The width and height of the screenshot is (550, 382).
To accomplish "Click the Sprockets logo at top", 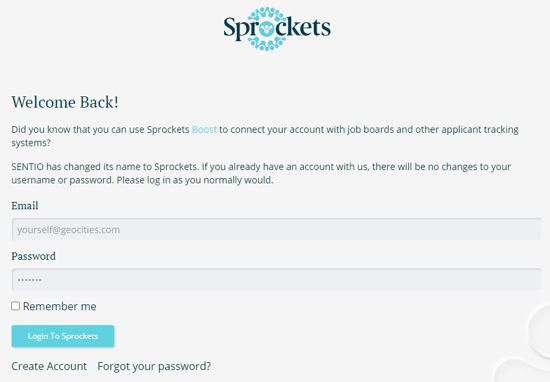I will click(x=277, y=29).
